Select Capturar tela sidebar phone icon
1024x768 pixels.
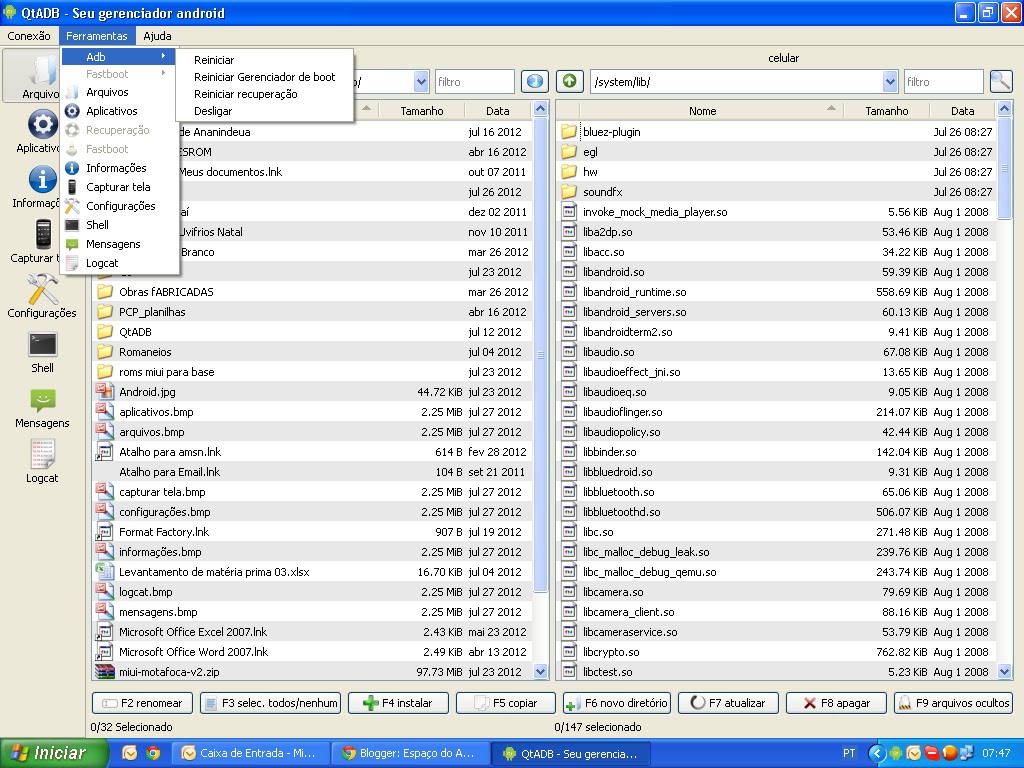pyautogui.click(x=43, y=234)
